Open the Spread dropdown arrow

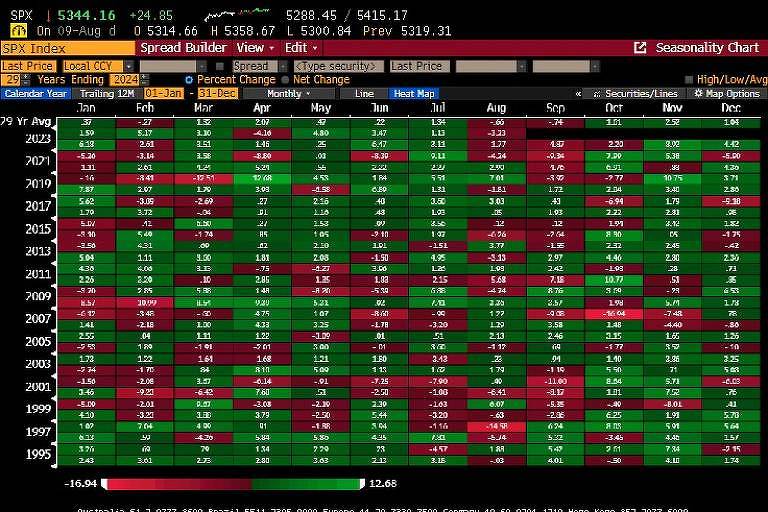(x=284, y=66)
